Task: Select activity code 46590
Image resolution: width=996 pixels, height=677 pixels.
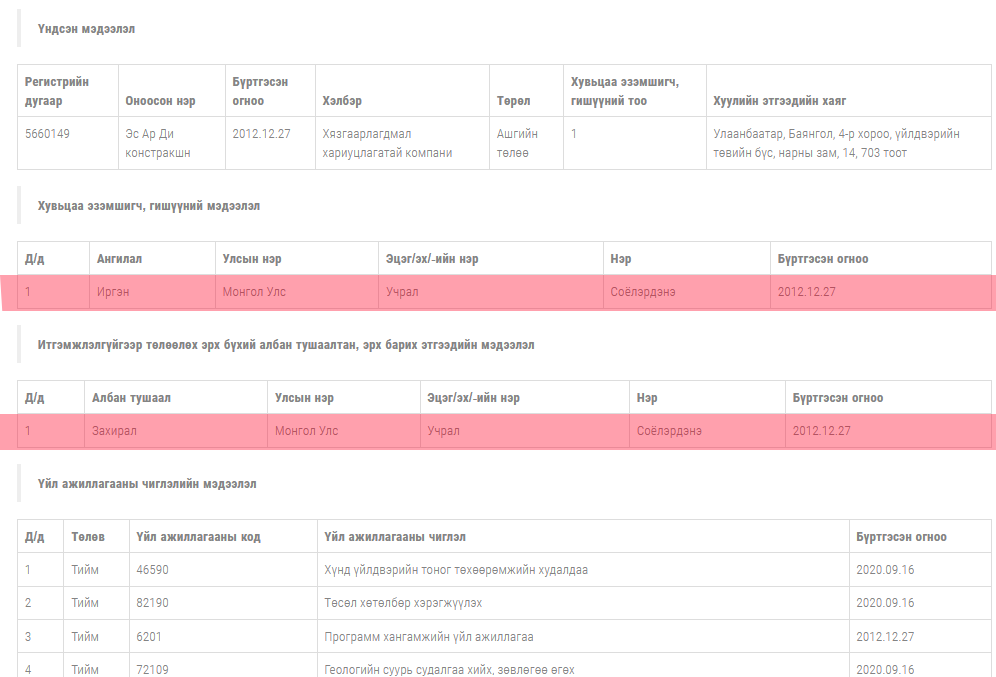Action: click(x=152, y=570)
